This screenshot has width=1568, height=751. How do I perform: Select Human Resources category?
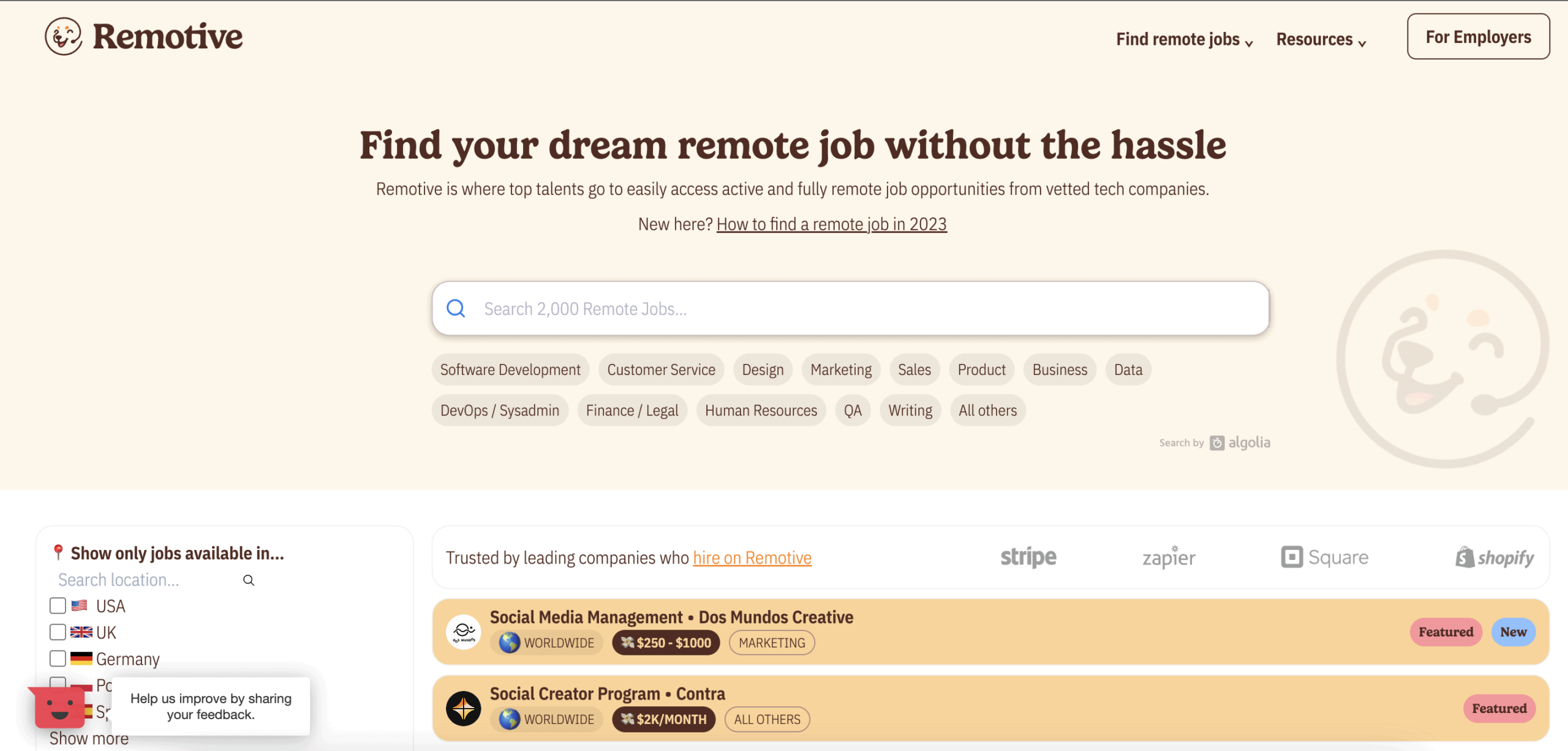(761, 410)
